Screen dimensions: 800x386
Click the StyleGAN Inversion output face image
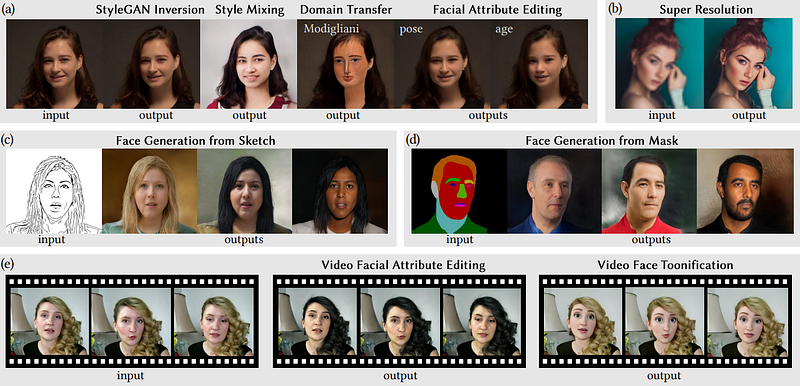152,64
